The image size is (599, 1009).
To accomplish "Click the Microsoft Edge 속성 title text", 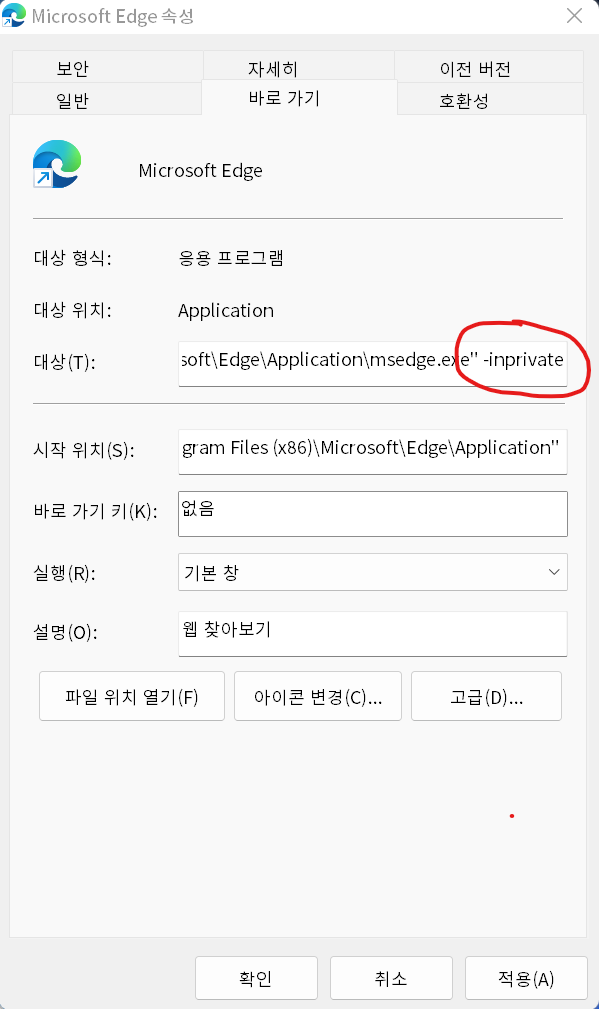I will coord(113,16).
